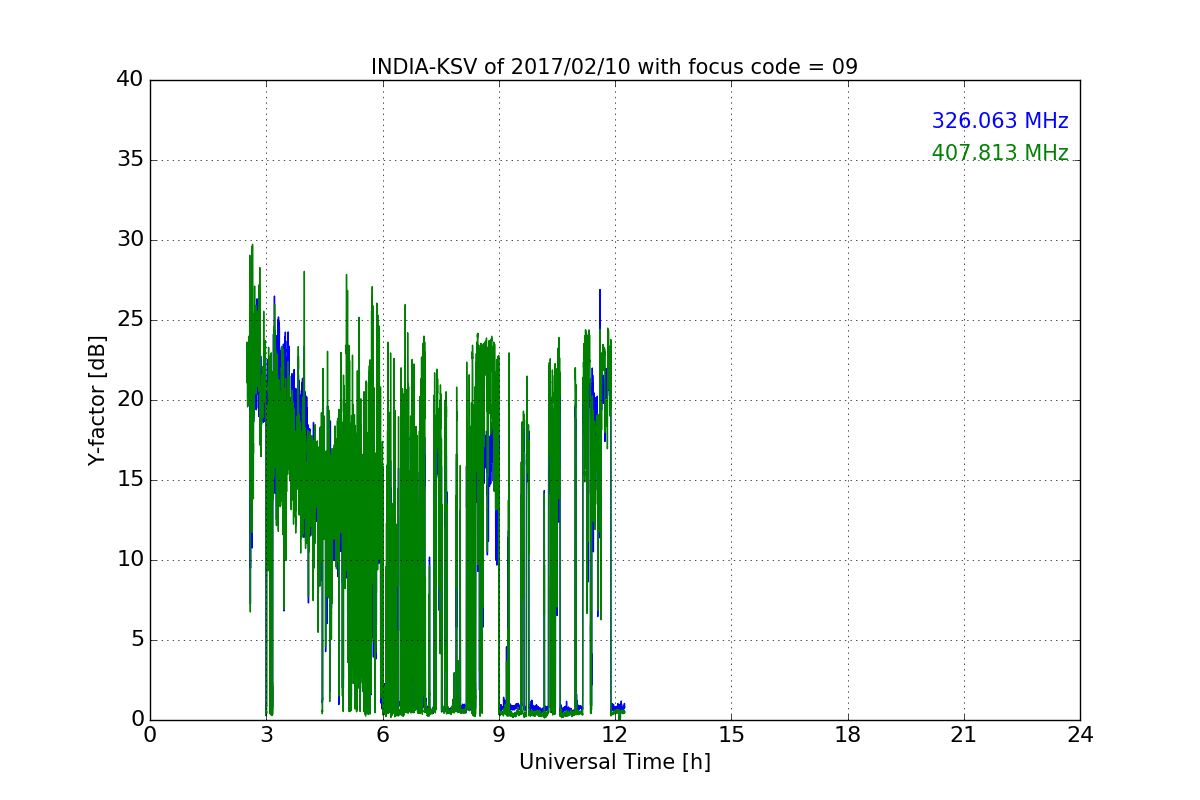The image size is (1200, 800).
Task: Click y-axis tick label '35'
Action: [x=130, y=160]
